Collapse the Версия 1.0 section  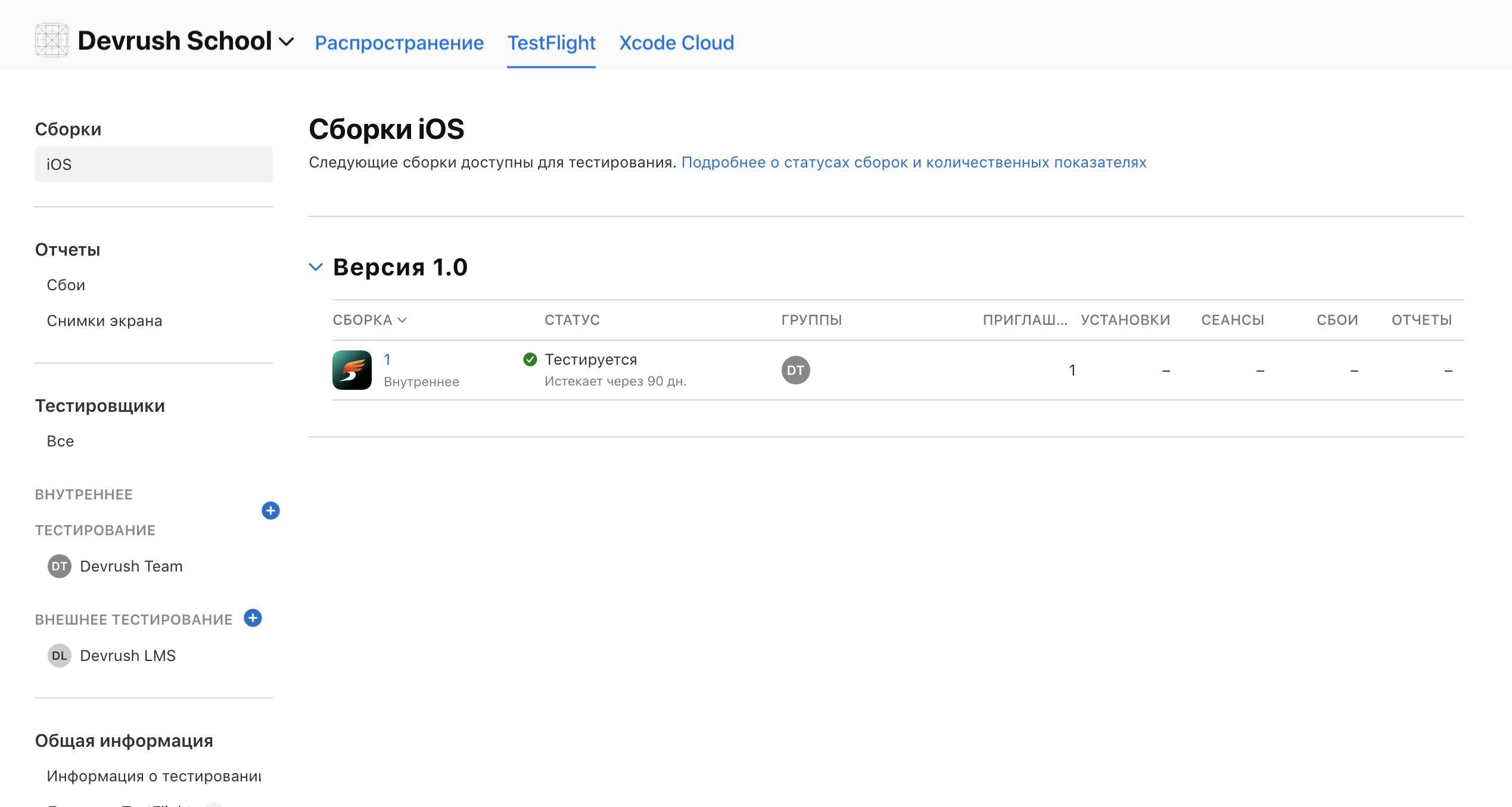(316, 267)
